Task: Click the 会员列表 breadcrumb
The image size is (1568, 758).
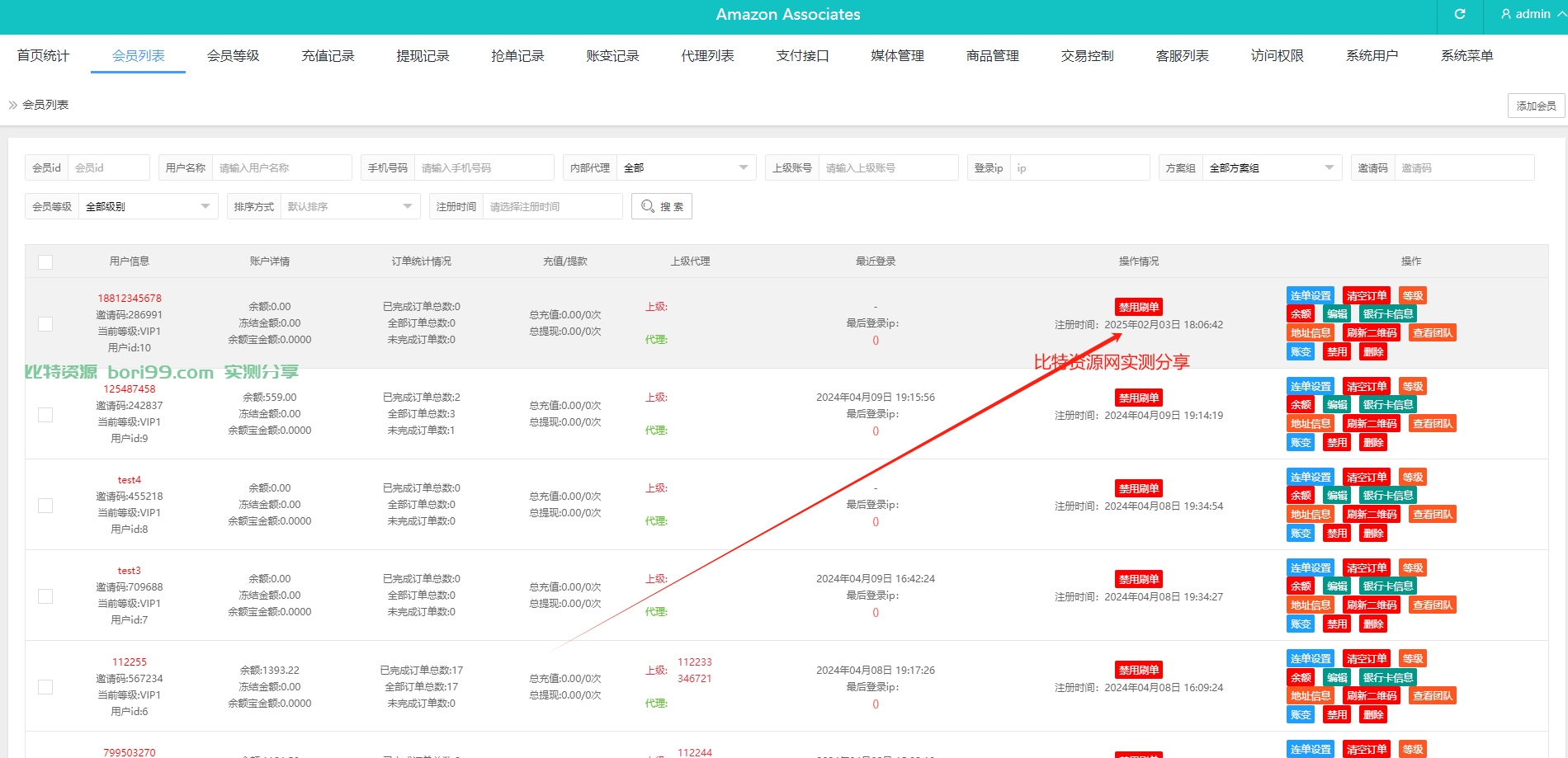Action: (45, 105)
